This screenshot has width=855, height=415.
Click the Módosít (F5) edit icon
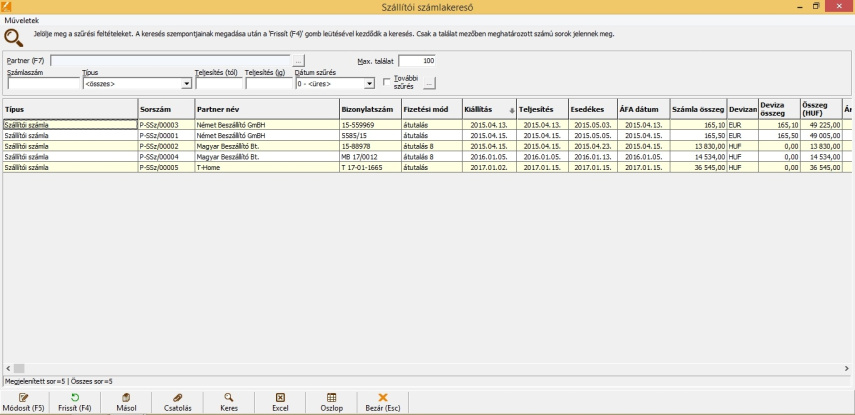point(24,397)
